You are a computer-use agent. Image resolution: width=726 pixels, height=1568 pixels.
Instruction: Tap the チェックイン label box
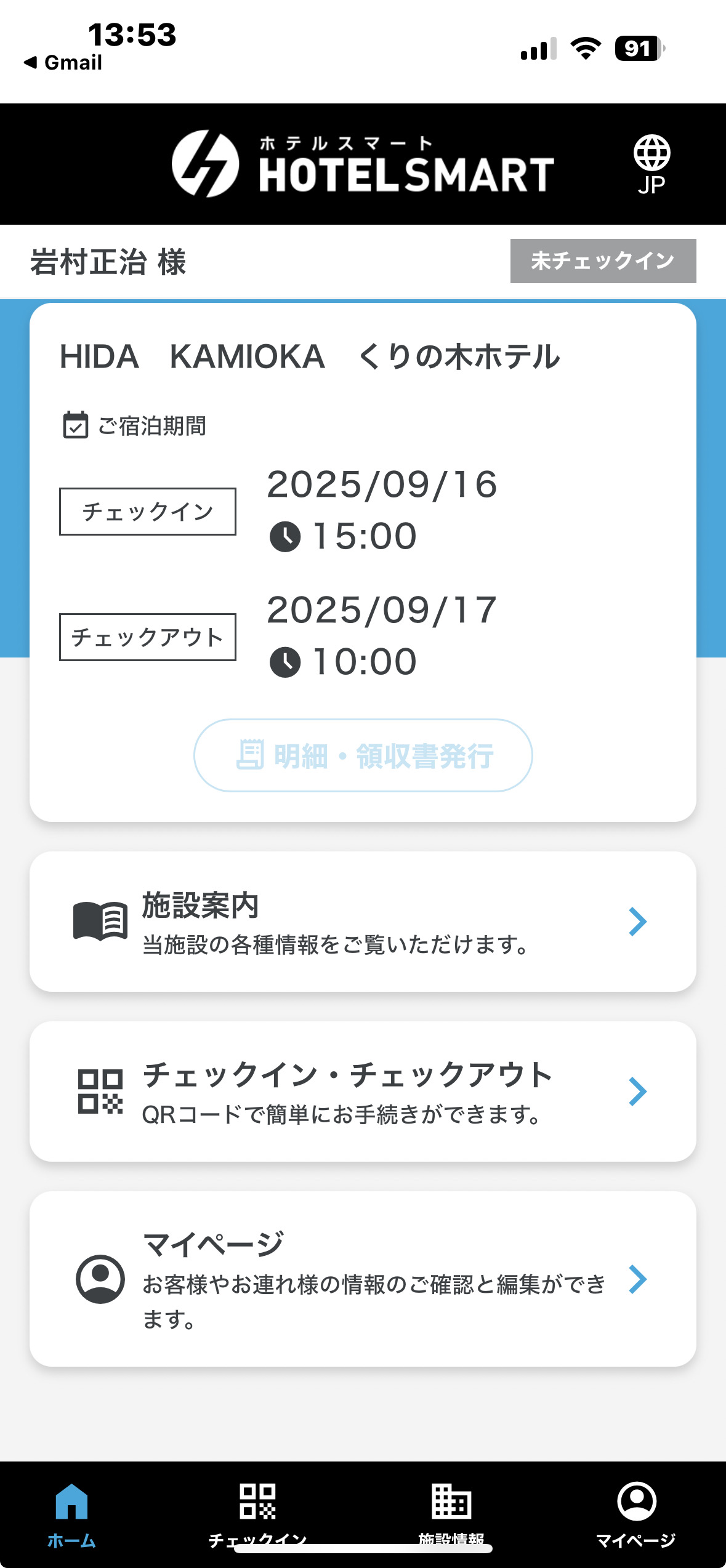[x=148, y=512]
